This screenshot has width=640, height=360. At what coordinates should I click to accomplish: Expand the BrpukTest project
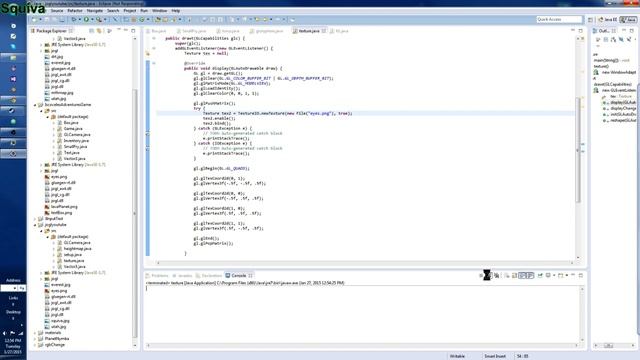35,219
